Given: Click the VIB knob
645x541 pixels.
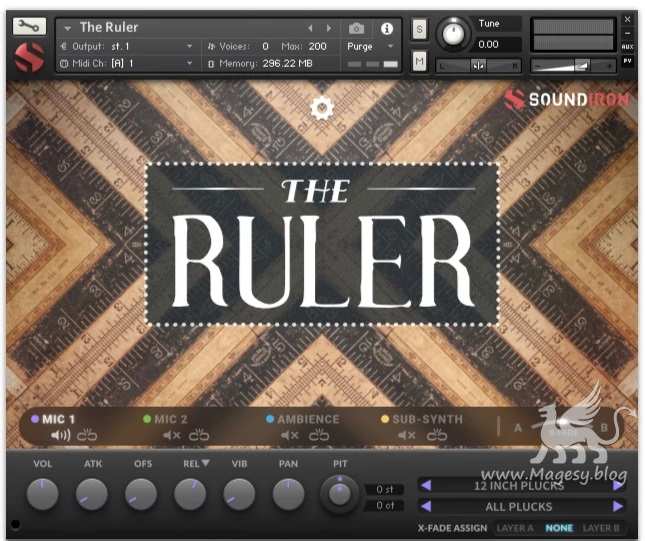Looking at the screenshot, I should pyautogui.click(x=239, y=494).
